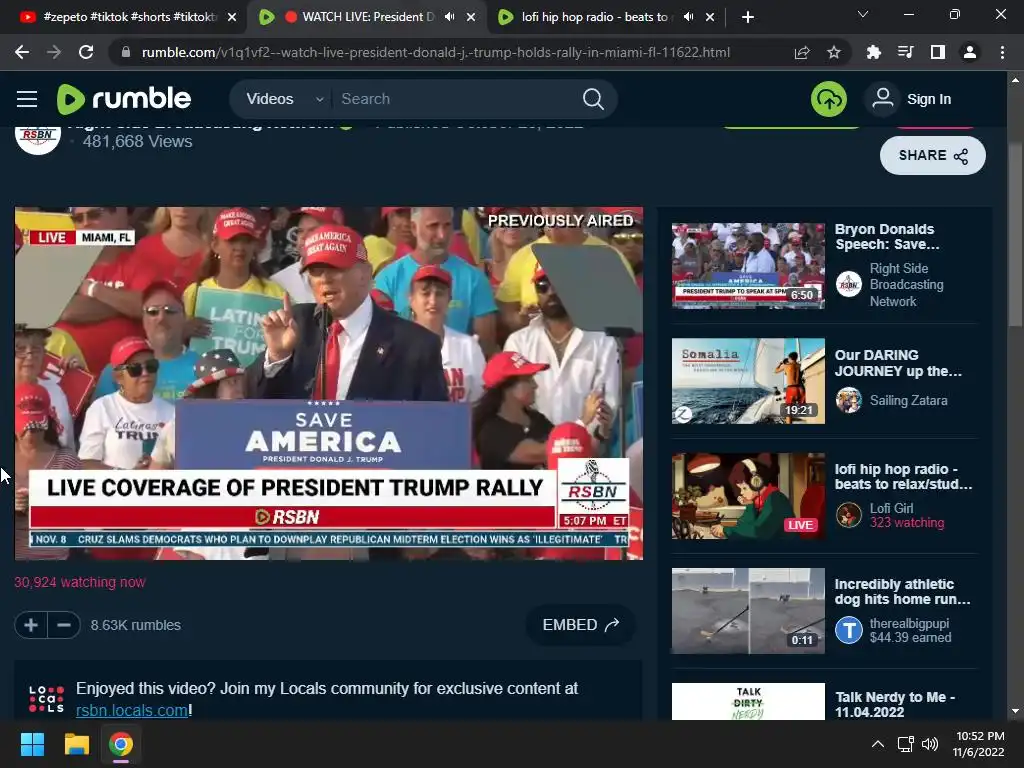Upvote the video with the plus button
The height and width of the screenshot is (768, 1024).
[x=31, y=625]
